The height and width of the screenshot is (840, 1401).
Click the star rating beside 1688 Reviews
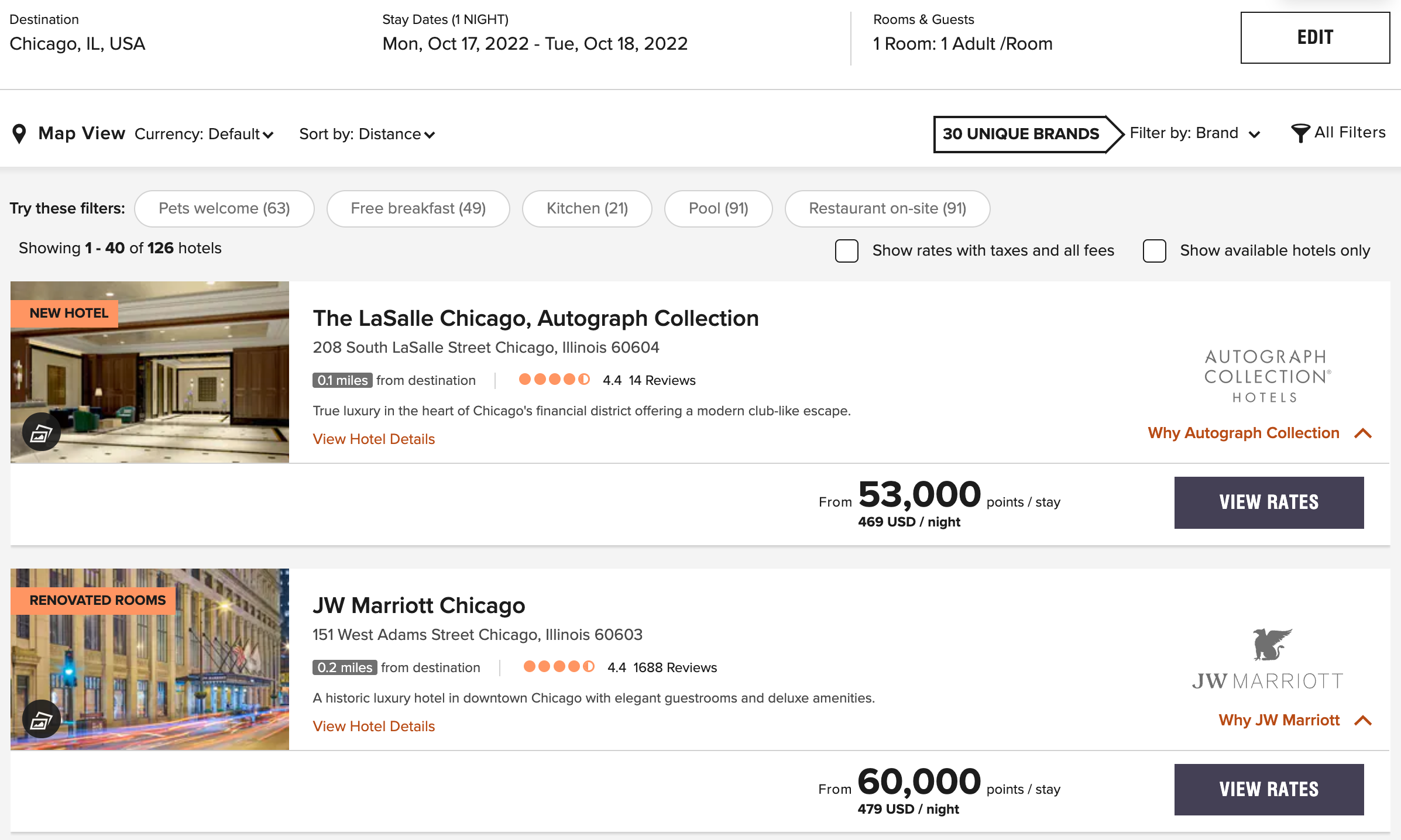coord(558,666)
